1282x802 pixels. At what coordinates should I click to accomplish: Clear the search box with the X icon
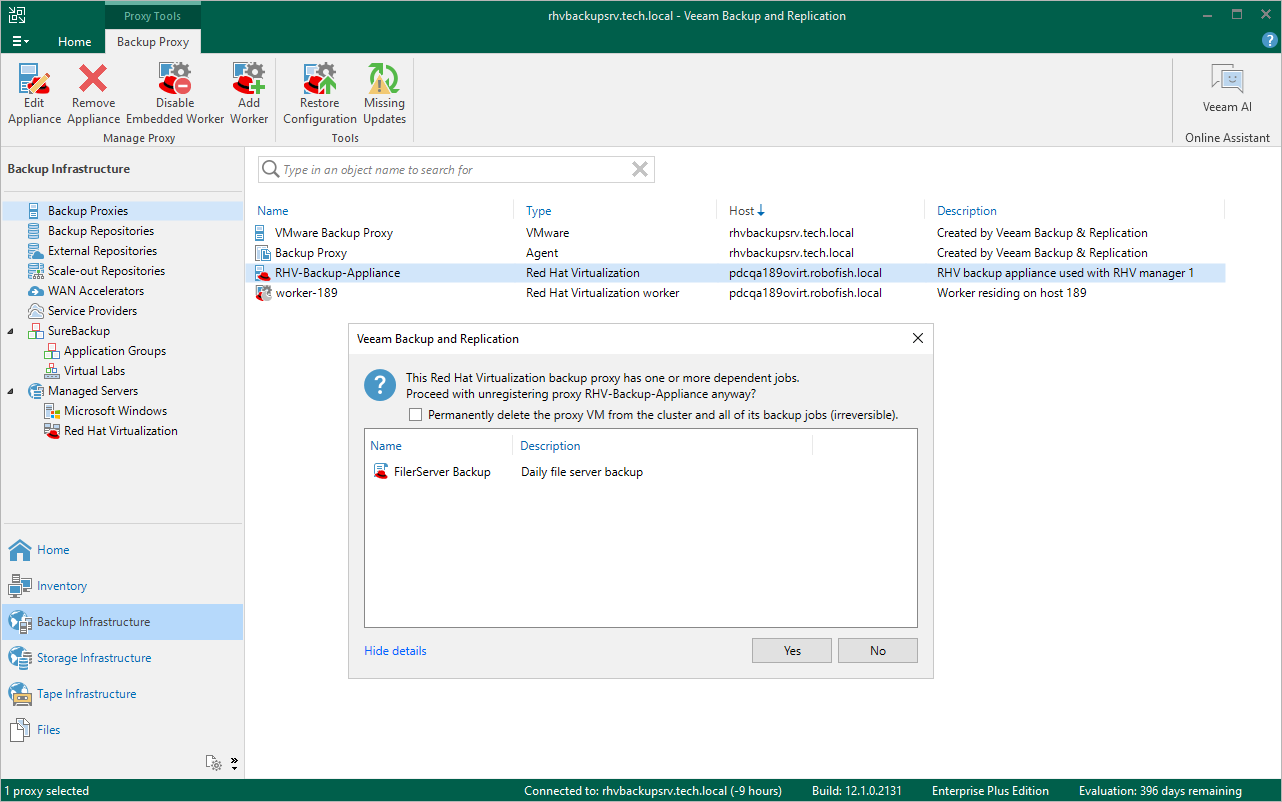point(640,170)
